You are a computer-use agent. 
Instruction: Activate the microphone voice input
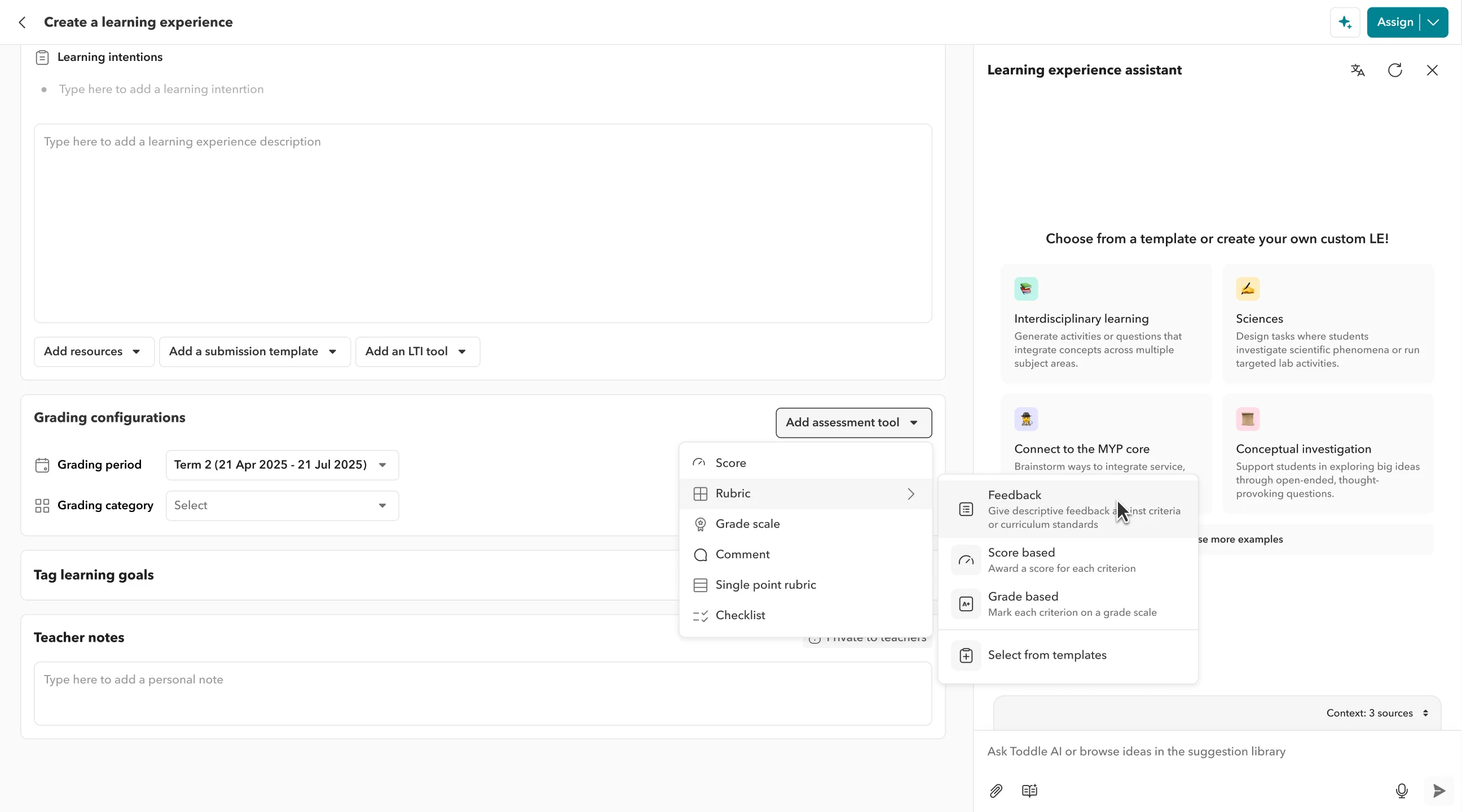[x=1402, y=791]
